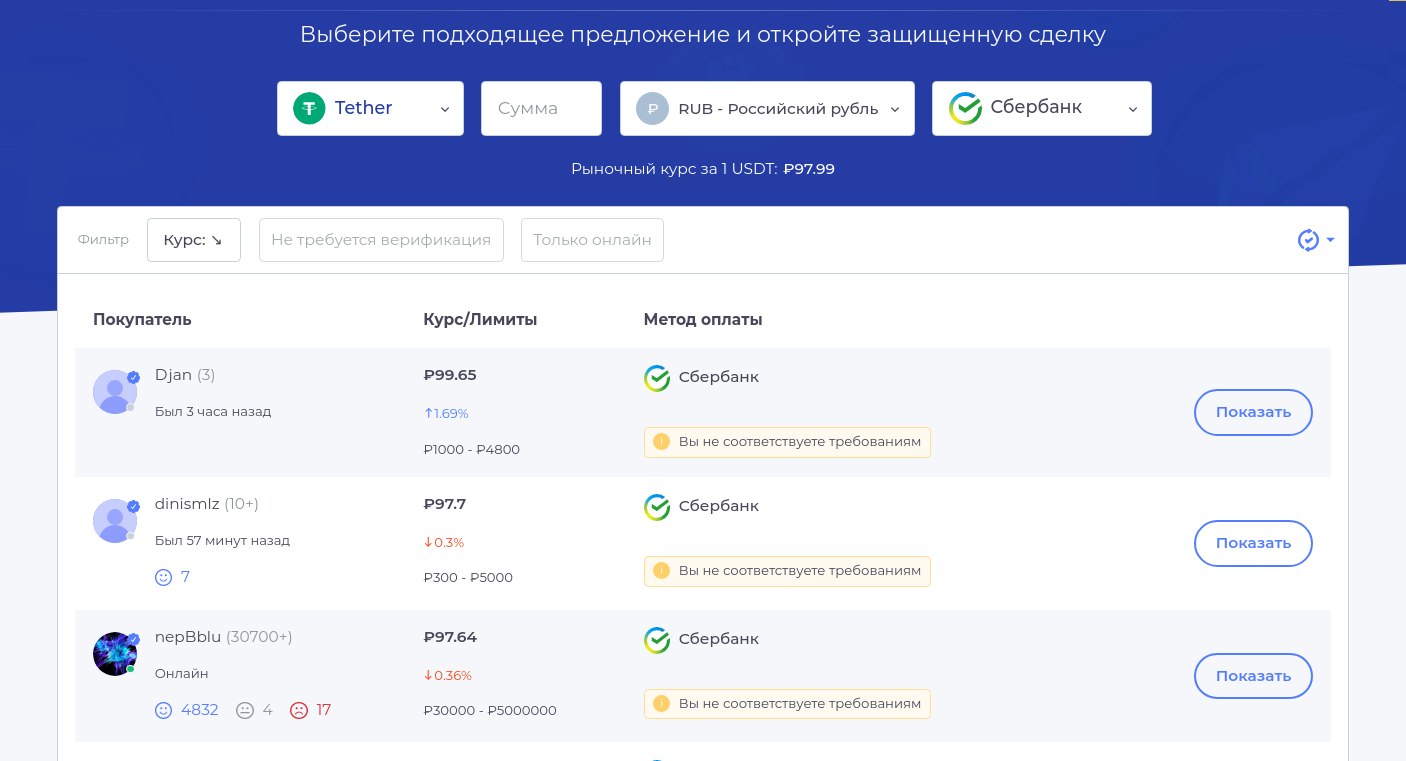Viewport: 1406px width, 761px height.
Task: Click the ₽97.64 rate in nepBblu's row
Action: [x=450, y=637]
